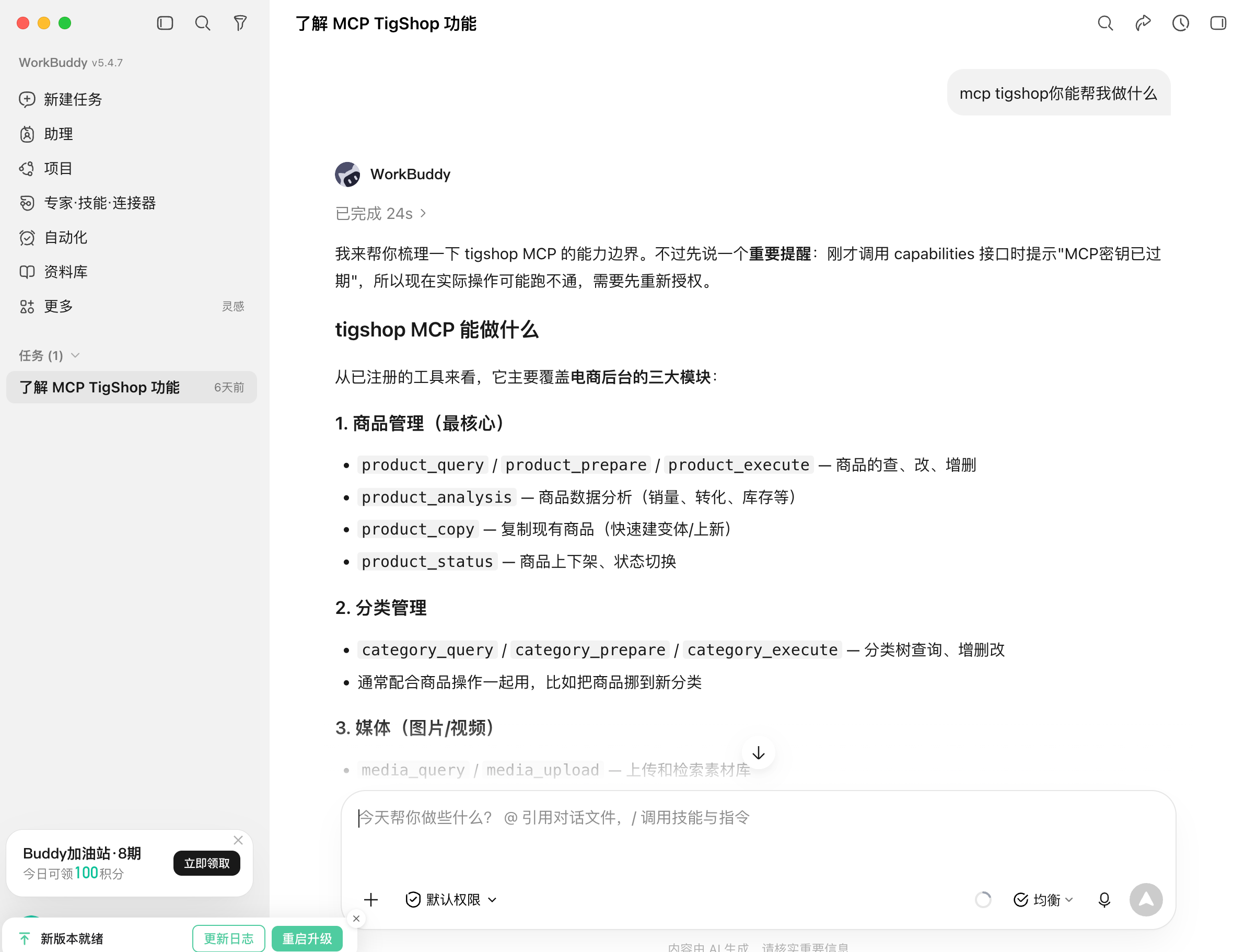This screenshot has width=1233, height=952.
Task: Click 立即领取 to claim points
Action: pos(206,863)
